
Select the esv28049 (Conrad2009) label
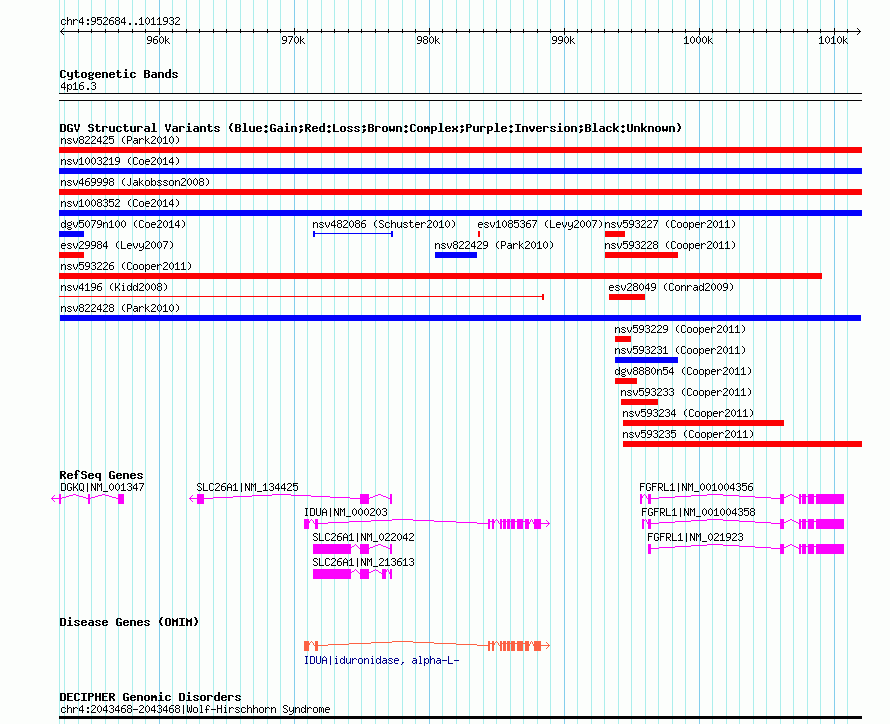point(671,287)
